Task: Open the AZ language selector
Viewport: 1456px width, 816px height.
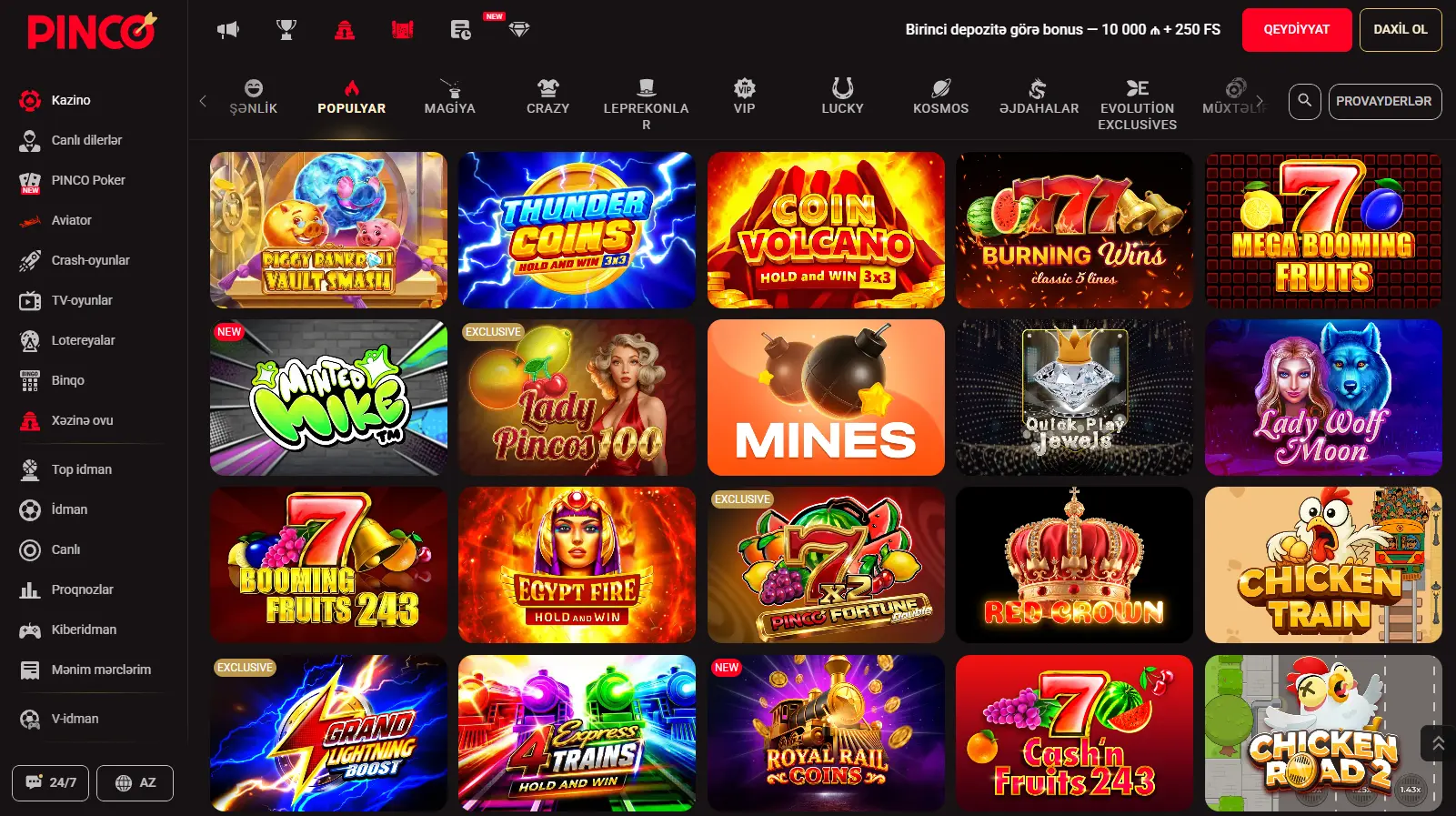Action: 135,782
